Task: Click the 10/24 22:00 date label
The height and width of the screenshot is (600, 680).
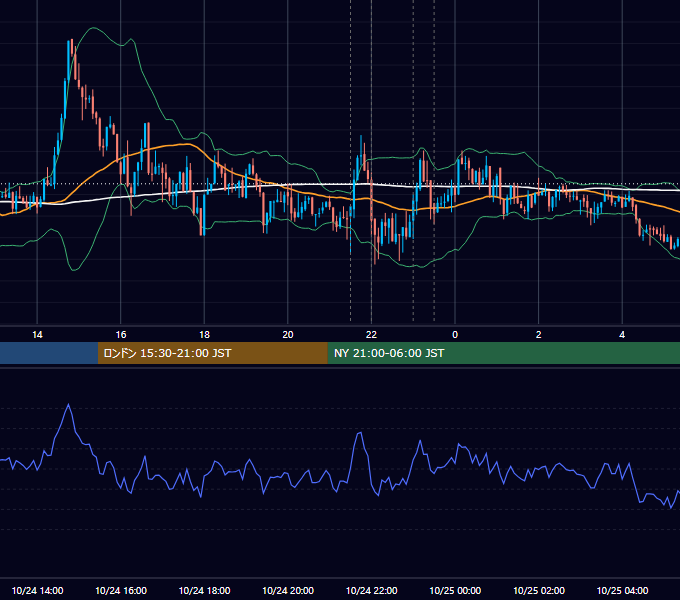Action: coord(371,590)
